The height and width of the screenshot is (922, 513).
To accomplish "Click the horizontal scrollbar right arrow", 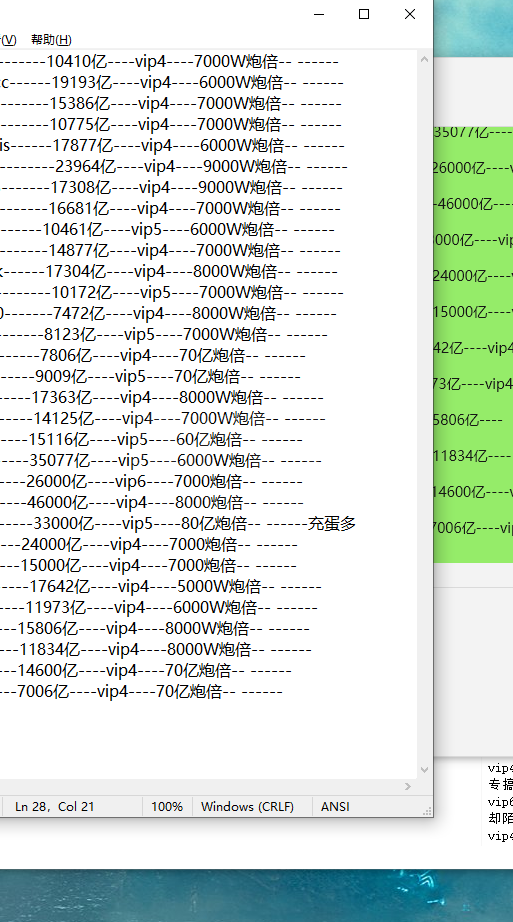I will (409, 786).
